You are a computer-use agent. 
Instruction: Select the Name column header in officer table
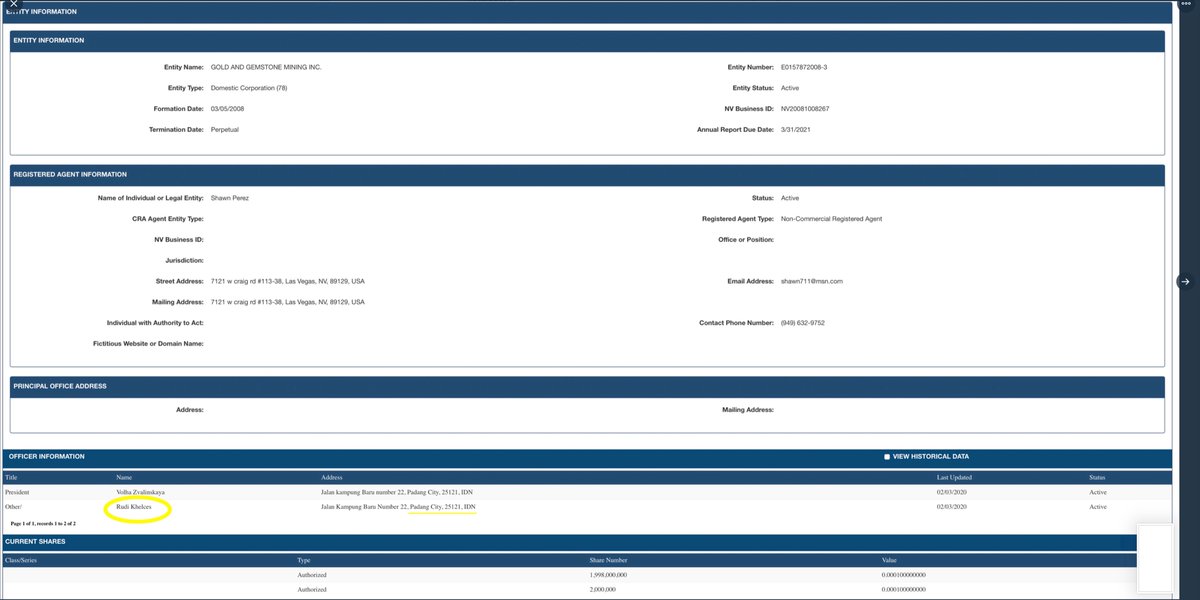tap(124, 478)
